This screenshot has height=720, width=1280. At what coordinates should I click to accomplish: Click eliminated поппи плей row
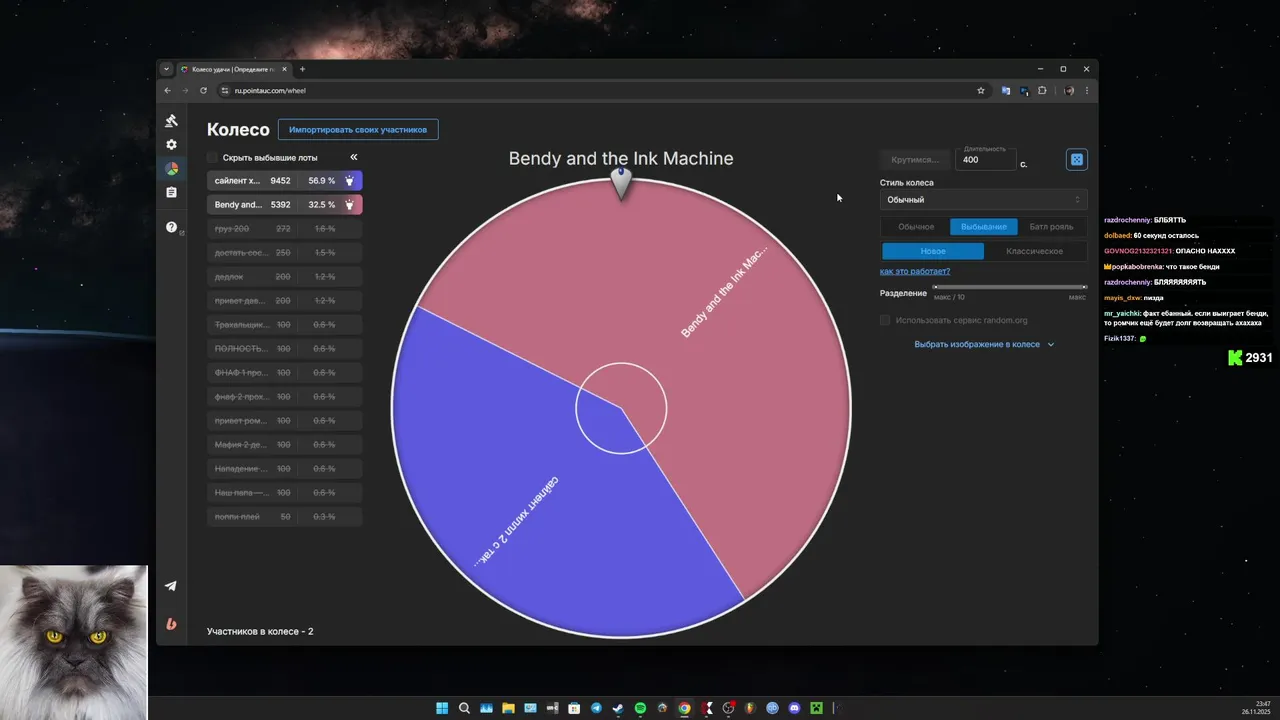tap(285, 517)
